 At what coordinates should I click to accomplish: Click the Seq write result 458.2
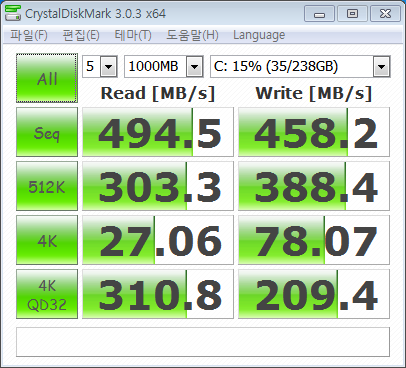[314, 132]
